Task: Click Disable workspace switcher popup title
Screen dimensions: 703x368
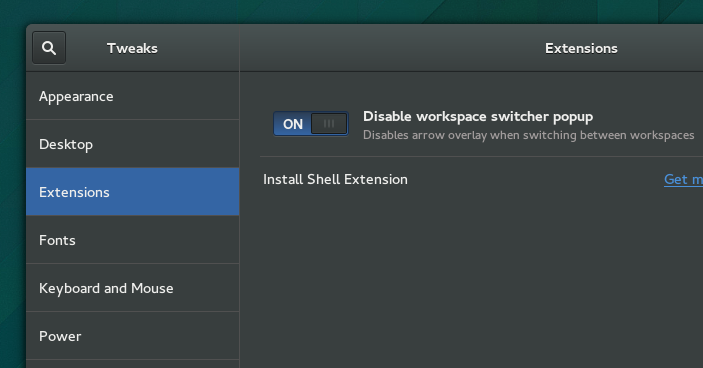Action: [478, 117]
